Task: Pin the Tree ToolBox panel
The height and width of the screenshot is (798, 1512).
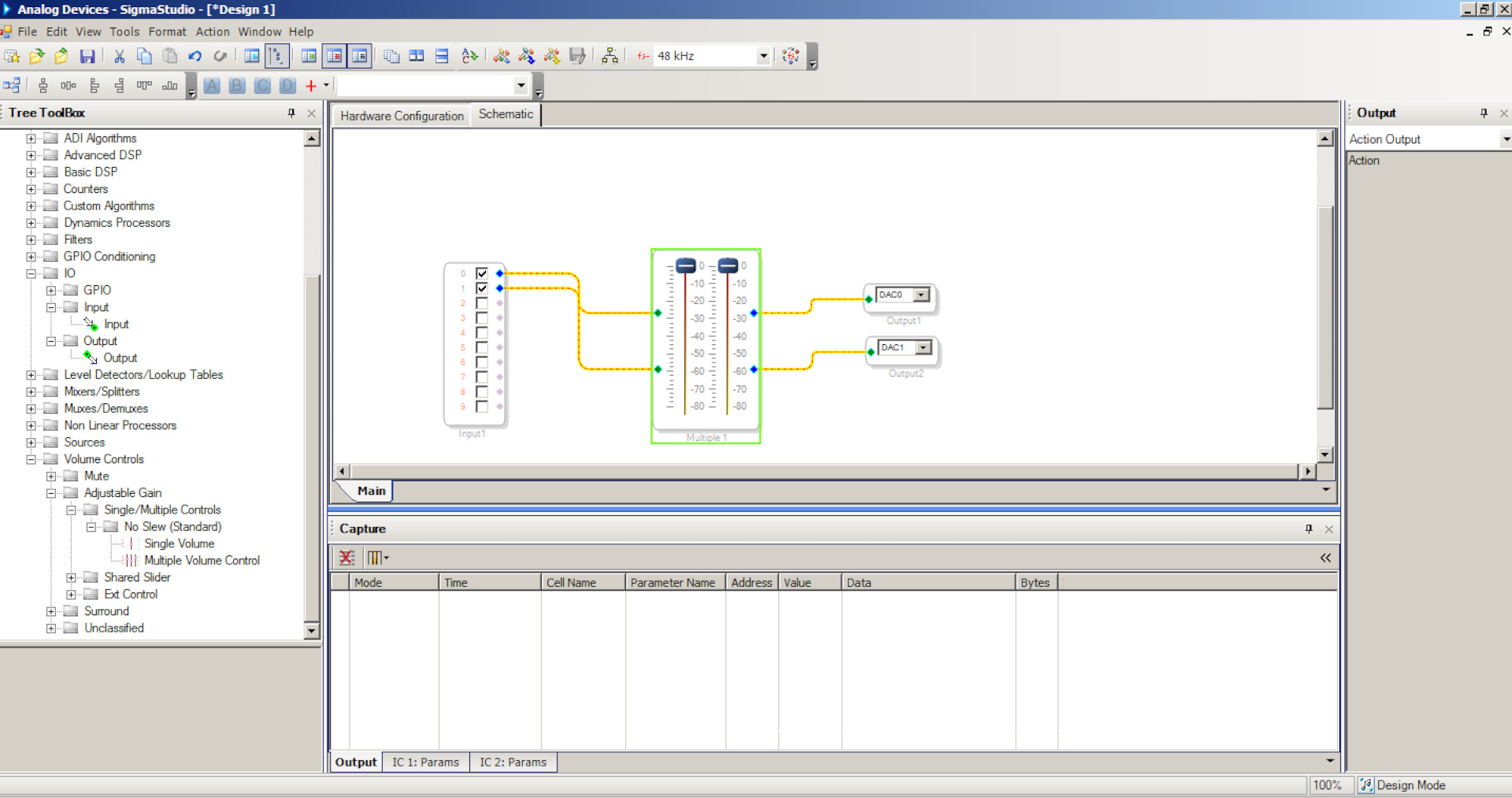Action: pos(291,113)
